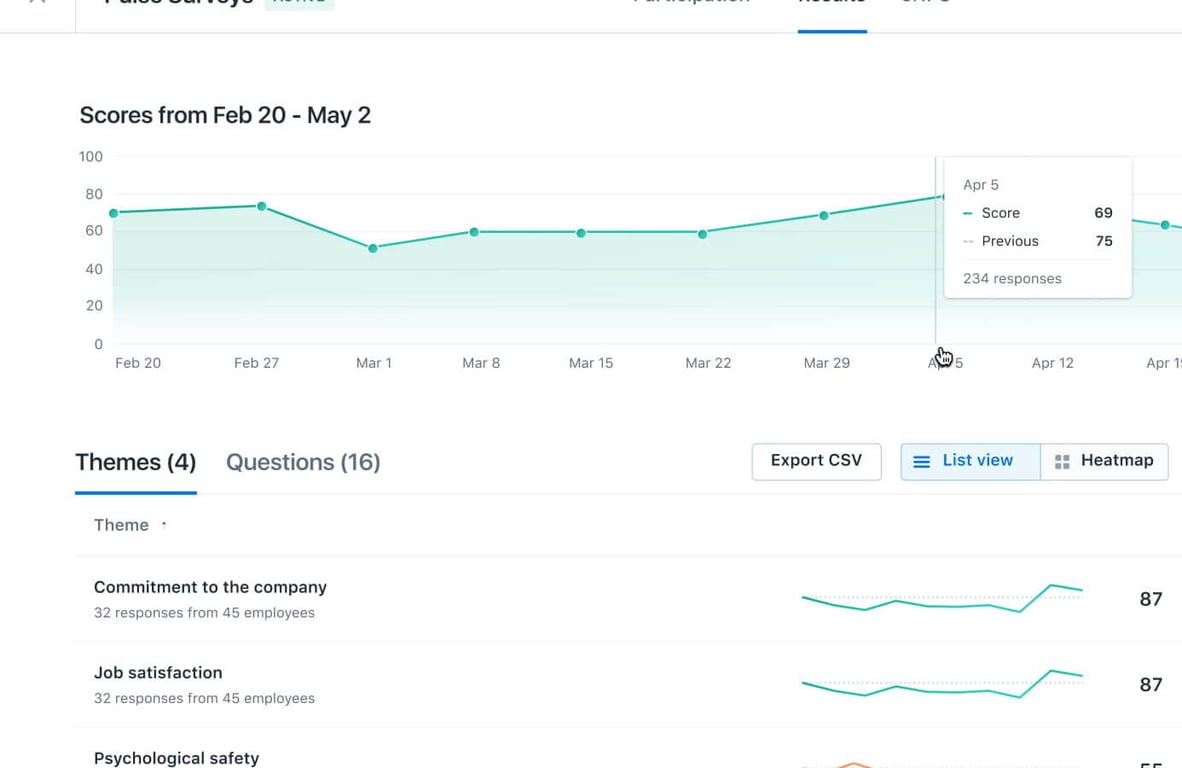Select the Feb 27 data point on chart

pyautogui.click(x=262, y=206)
